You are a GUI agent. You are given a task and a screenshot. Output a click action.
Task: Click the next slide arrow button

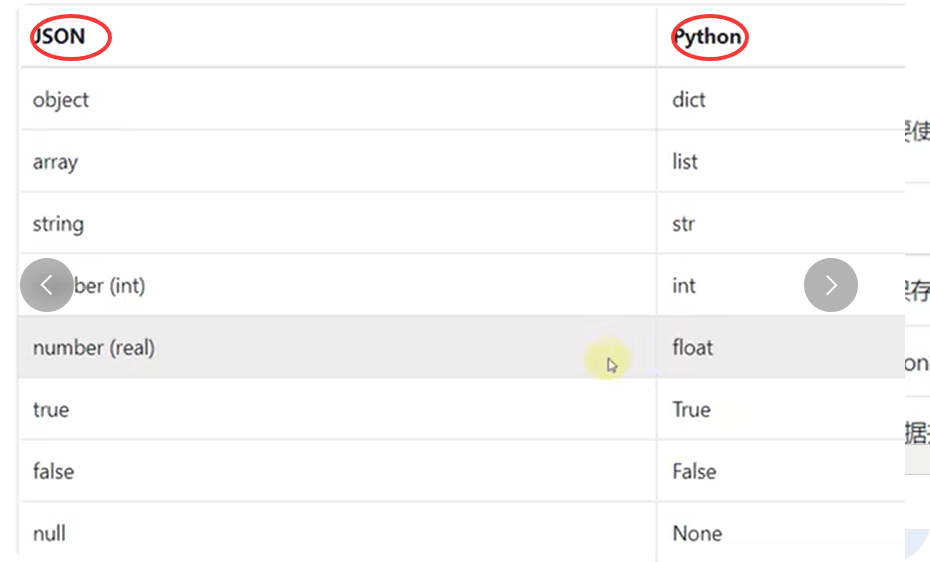coord(830,285)
